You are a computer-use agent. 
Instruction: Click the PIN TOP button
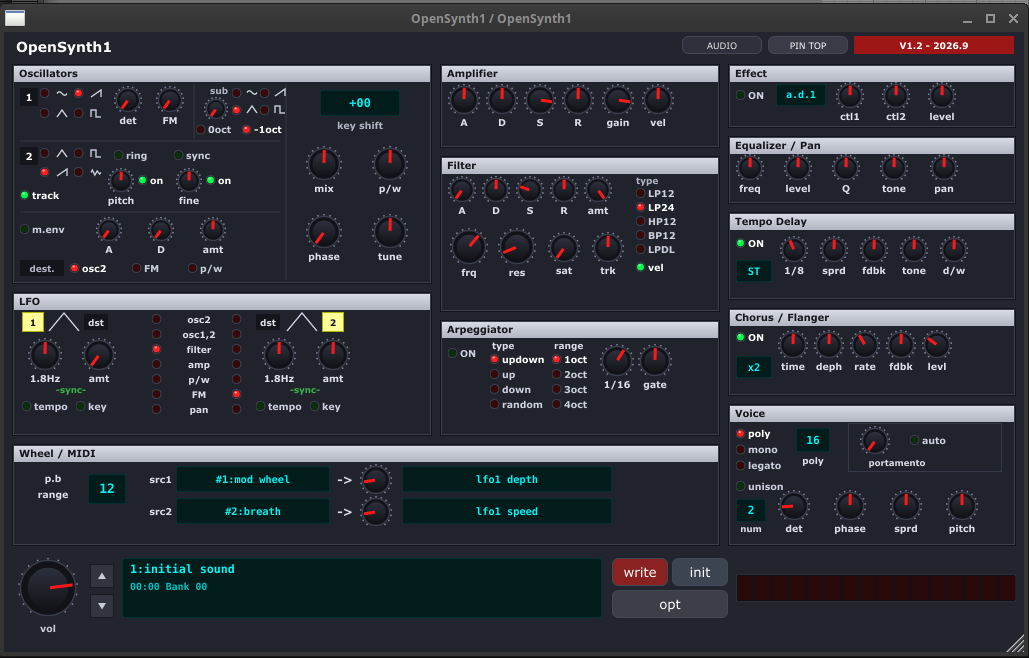808,45
